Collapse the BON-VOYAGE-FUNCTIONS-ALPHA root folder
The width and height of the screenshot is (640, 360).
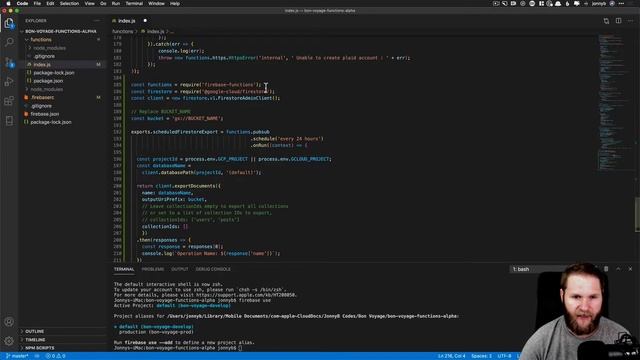60,31
